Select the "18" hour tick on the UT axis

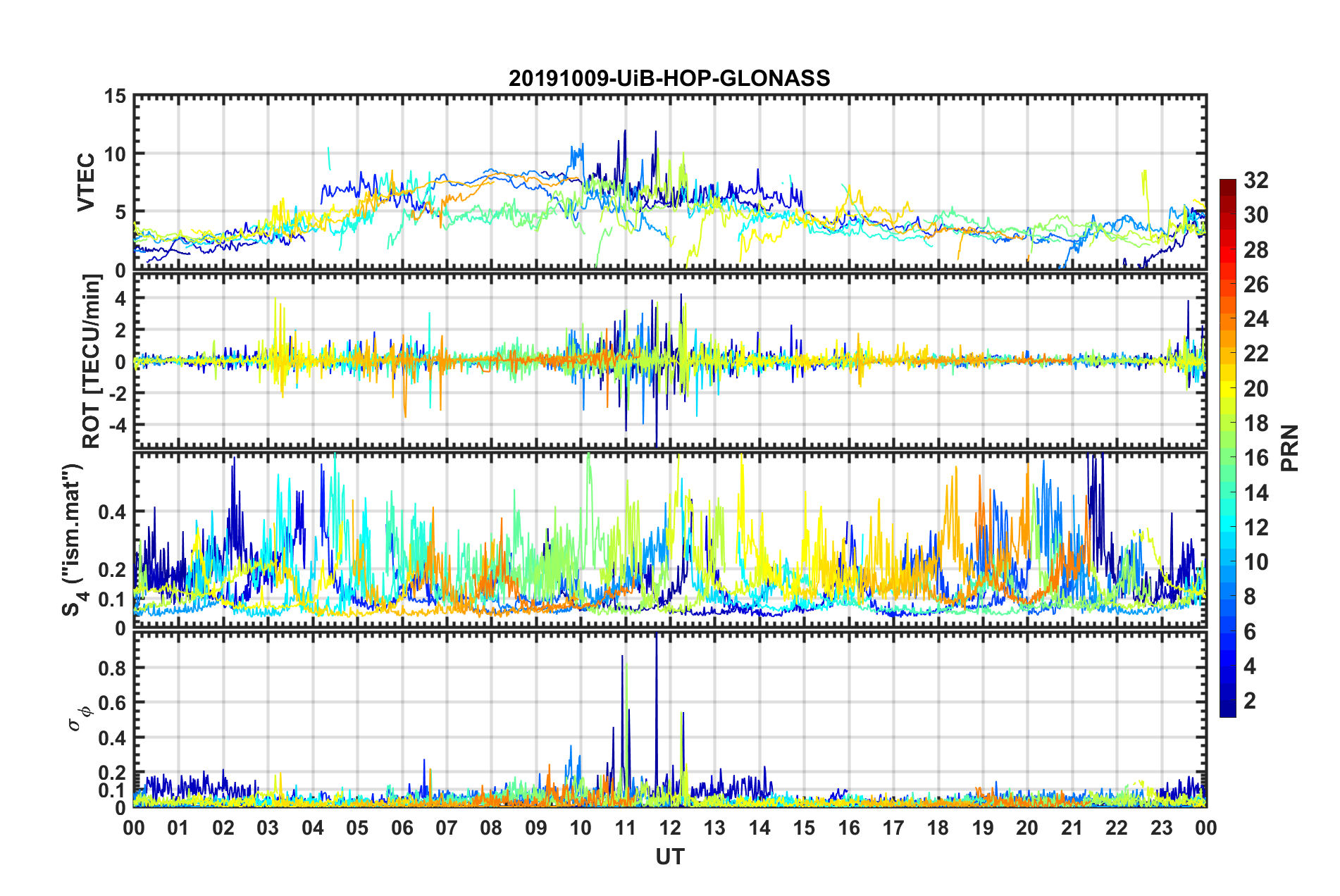click(938, 828)
